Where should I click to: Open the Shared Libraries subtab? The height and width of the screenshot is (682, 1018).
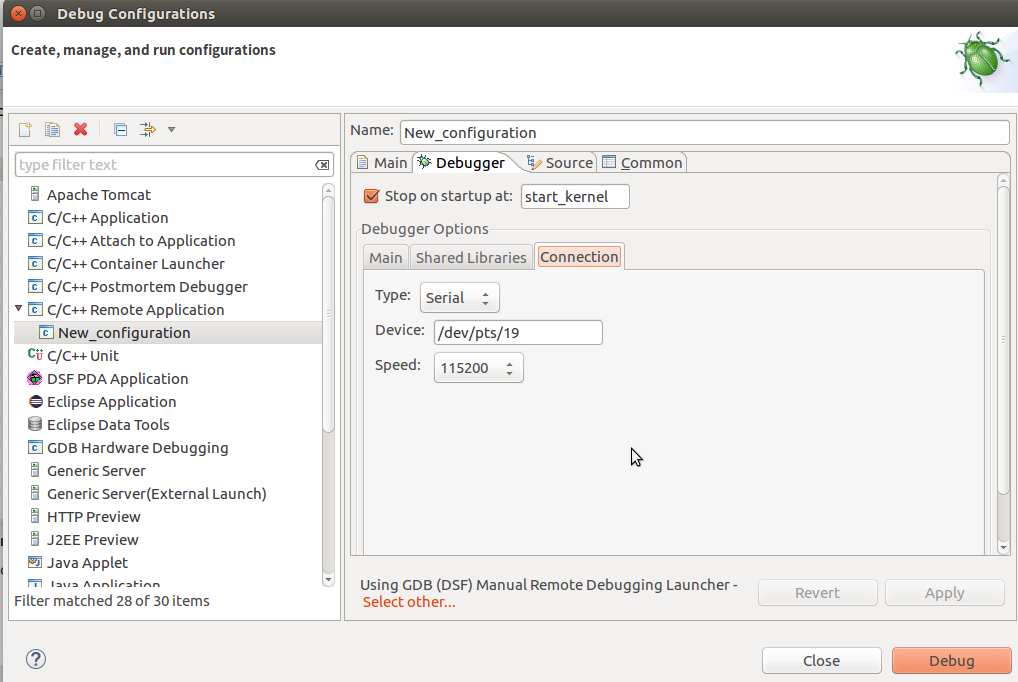471,258
